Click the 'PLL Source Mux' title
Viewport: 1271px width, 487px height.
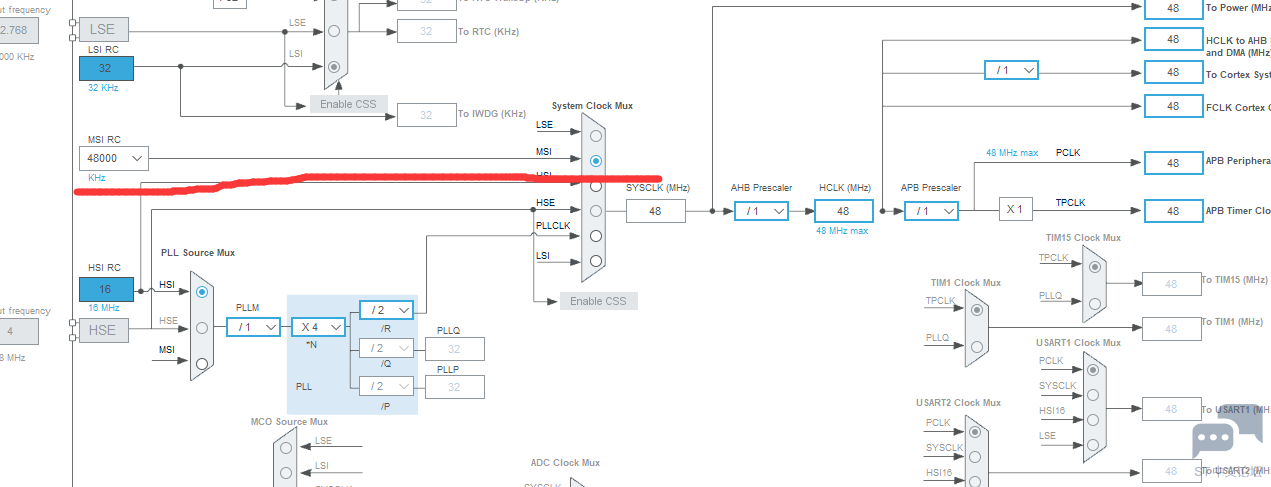198,253
